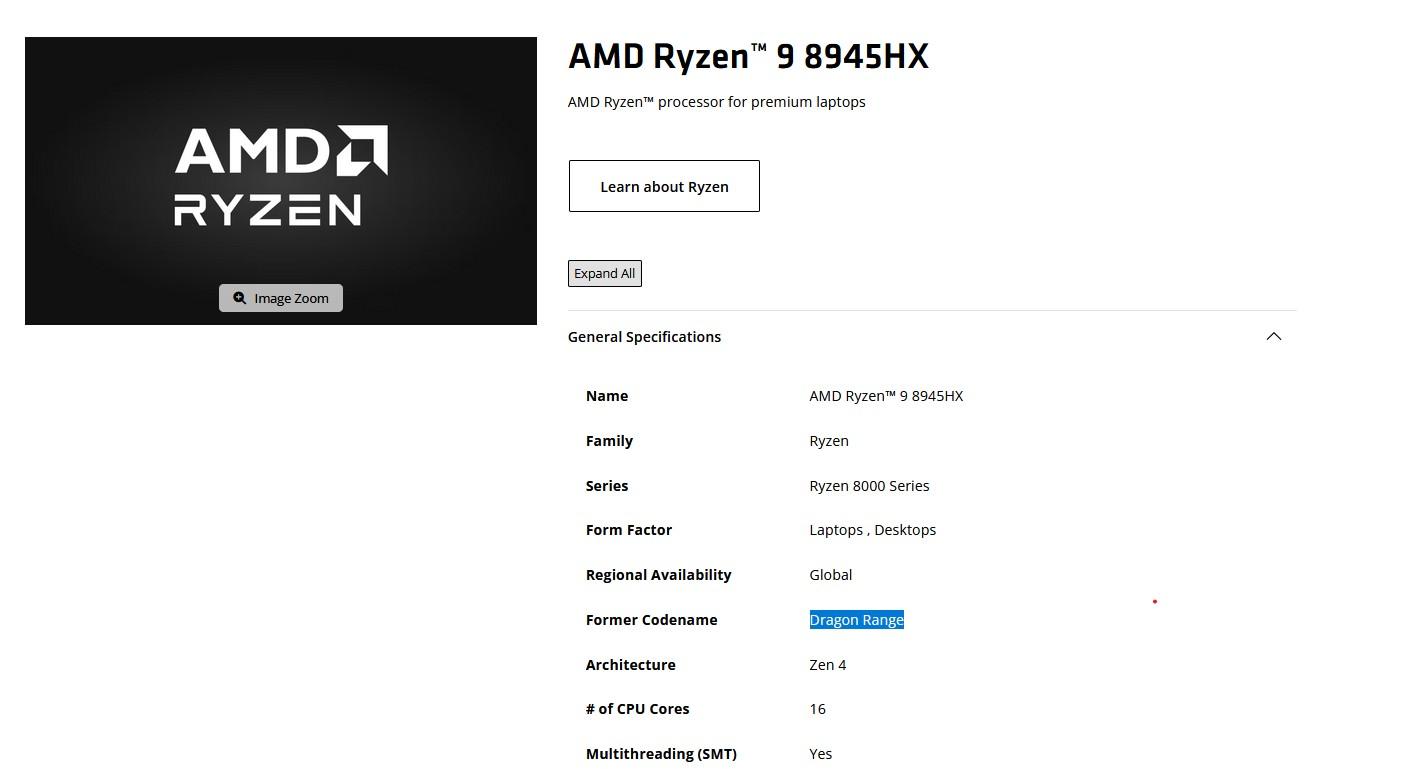1410x769 pixels.
Task: Click the AMD Ryzen 9 8945HX page heading
Action: (x=748, y=56)
